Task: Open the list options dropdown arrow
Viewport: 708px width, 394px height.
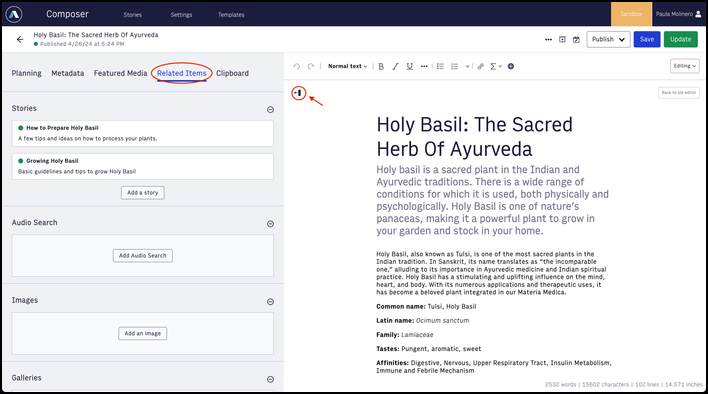Action: pos(467,66)
